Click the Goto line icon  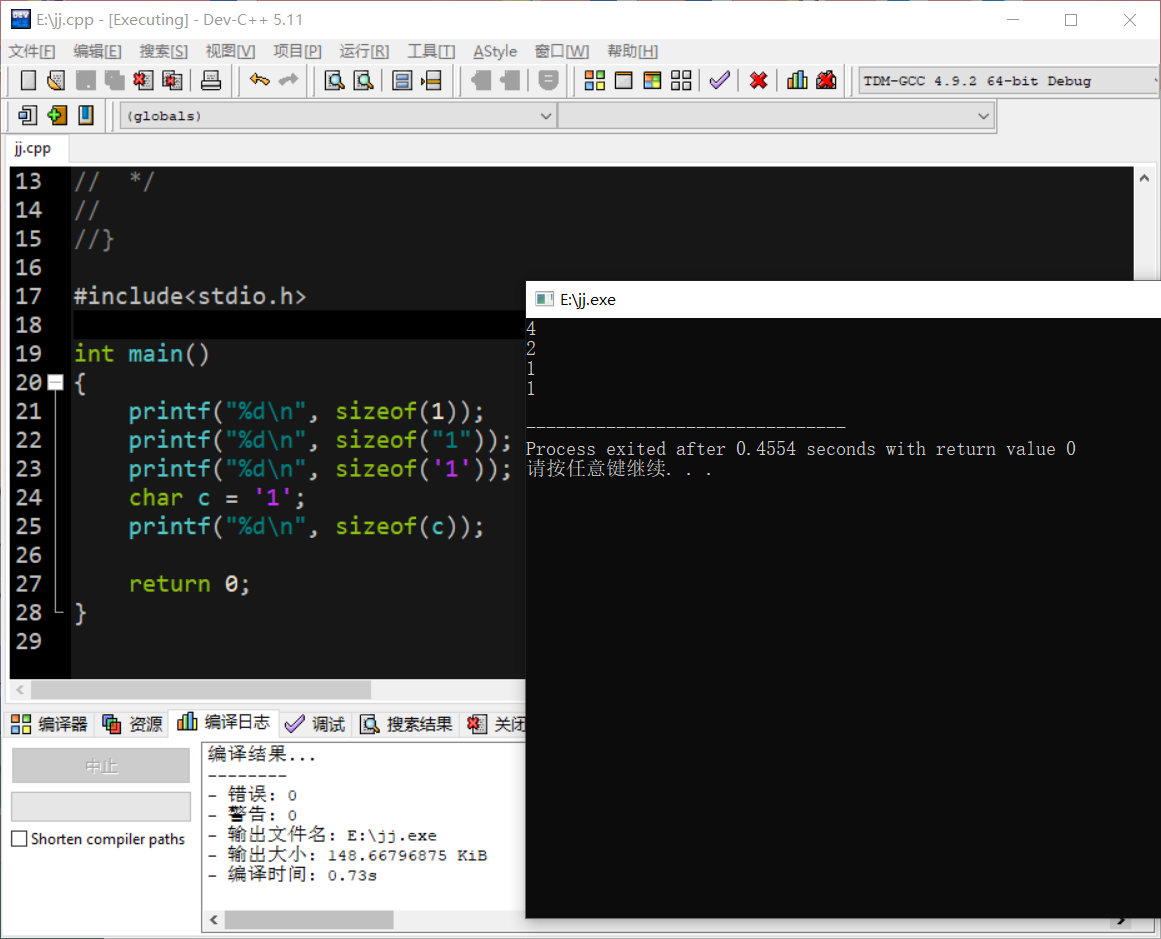[x=431, y=80]
